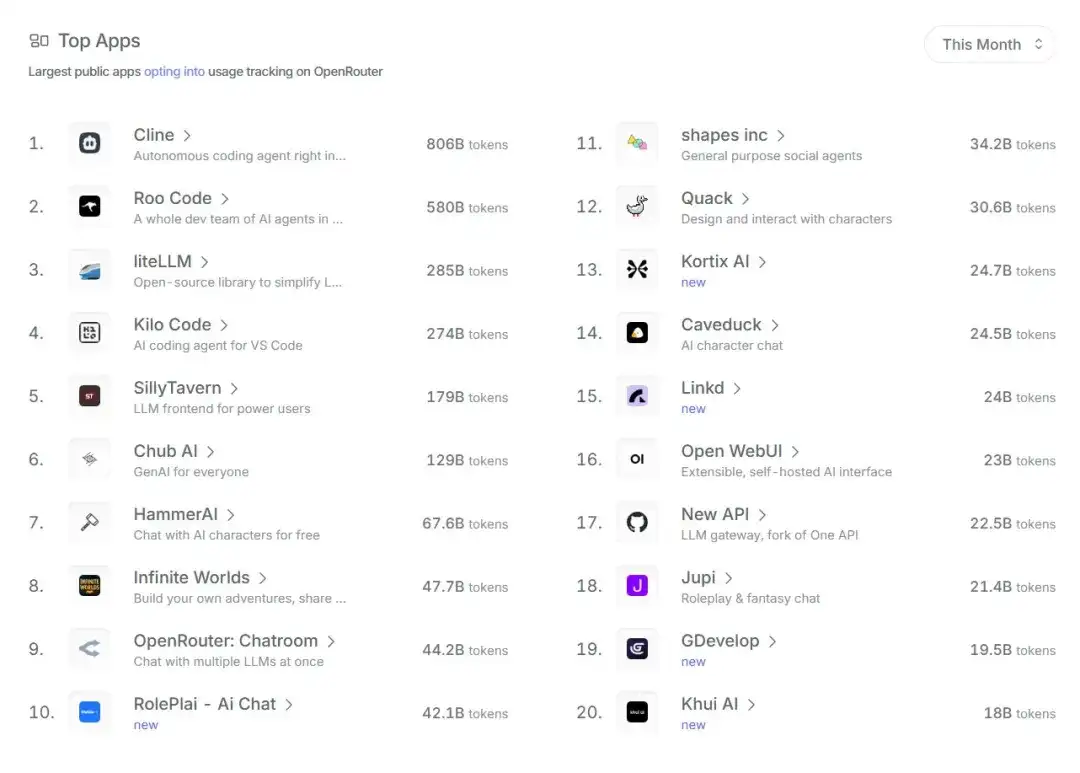Click the chevron beside OpenRouter: Chatroom
The height and width of the screenshot is (773, 1080).
(x=331, y=641)
